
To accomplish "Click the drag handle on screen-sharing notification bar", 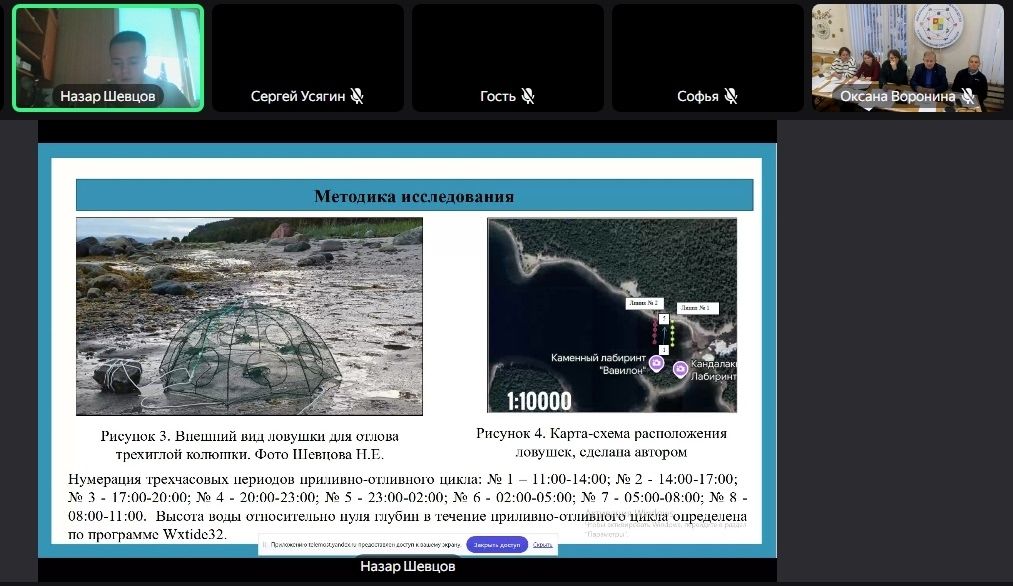I will click(x=264, y=545).
